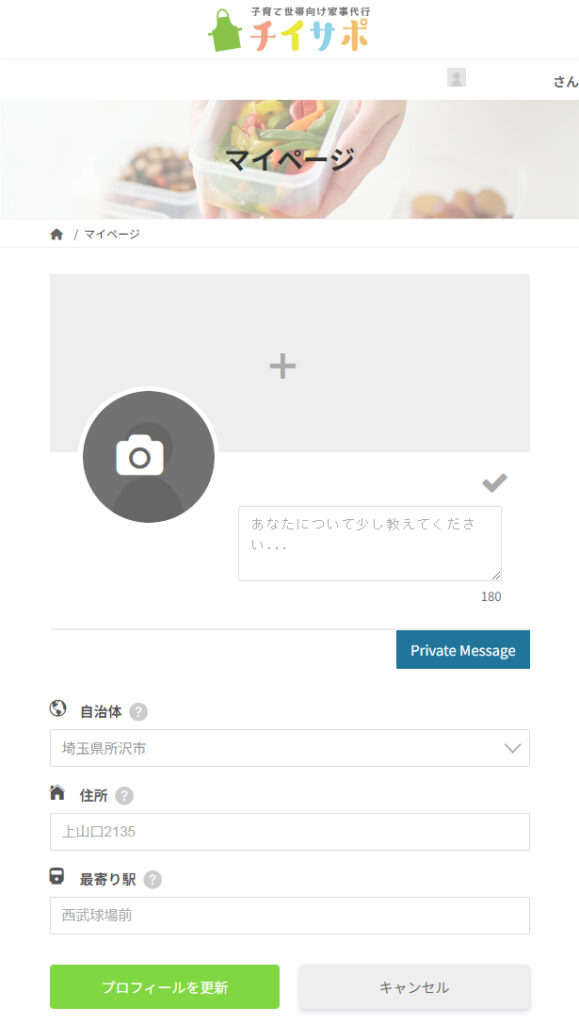The image size is (579, 1024).
Task: Click the help icon beside 自治体
Action: point(138,712)
